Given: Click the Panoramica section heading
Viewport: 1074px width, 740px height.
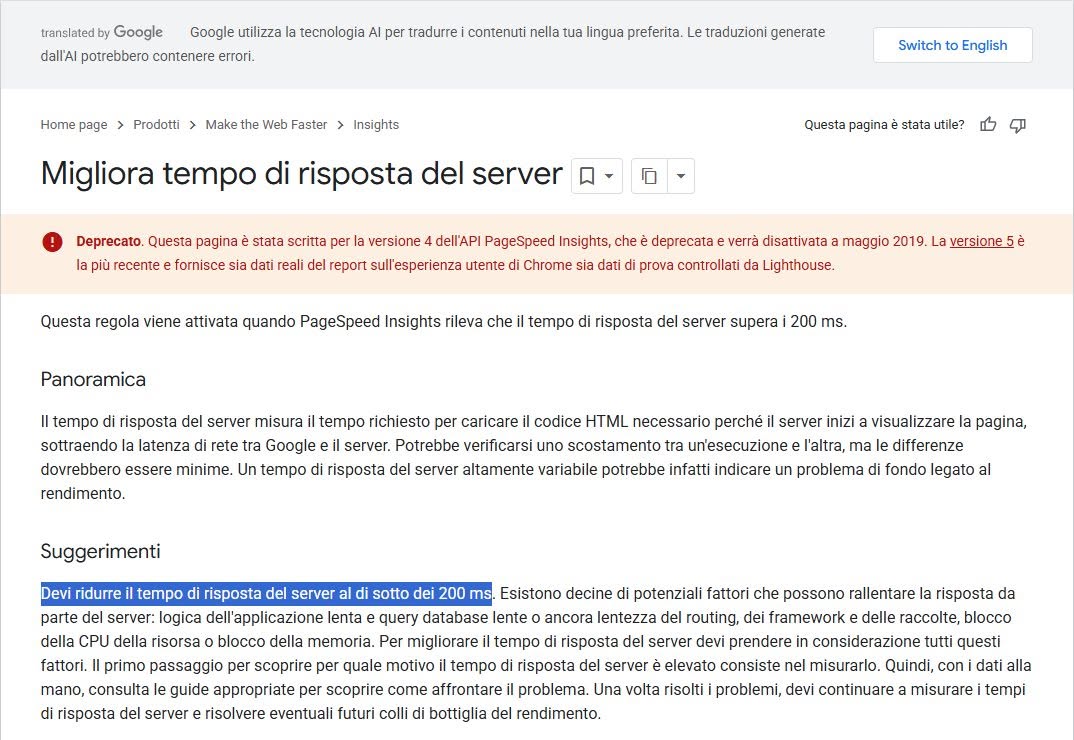Looking at the screenshot, I should (x=93, y=380).
